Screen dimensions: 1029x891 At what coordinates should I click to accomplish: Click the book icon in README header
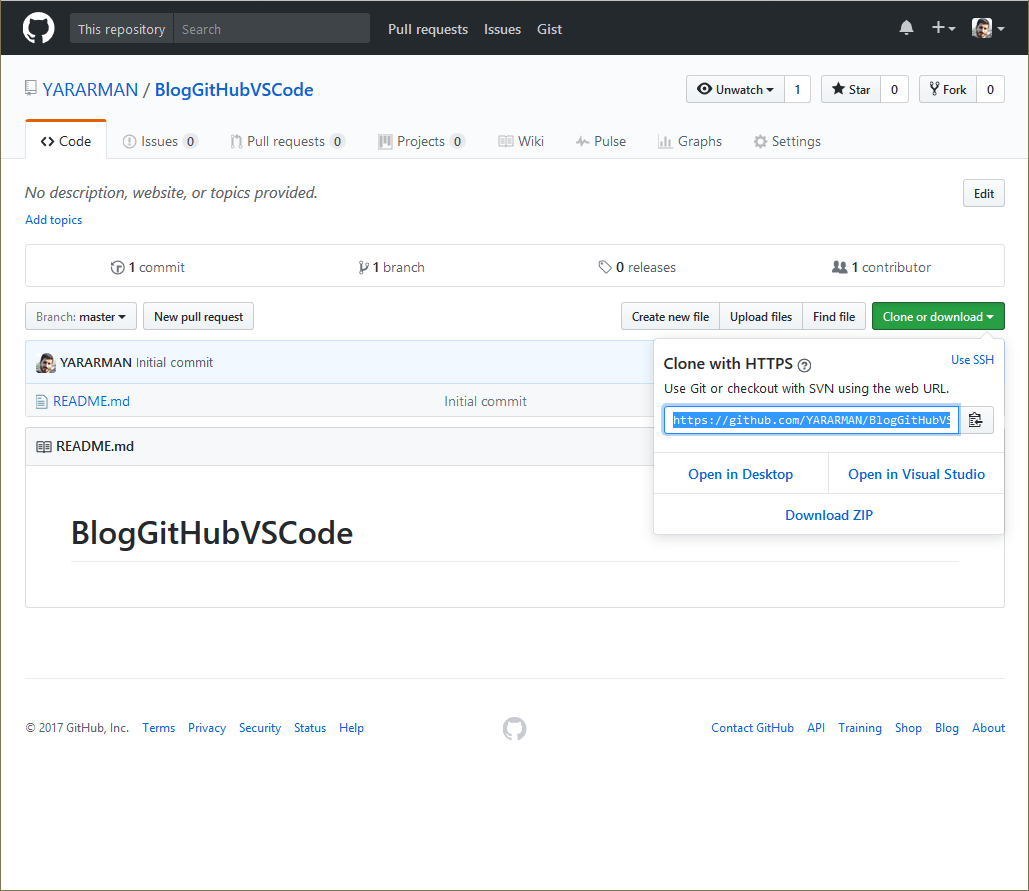43,447
